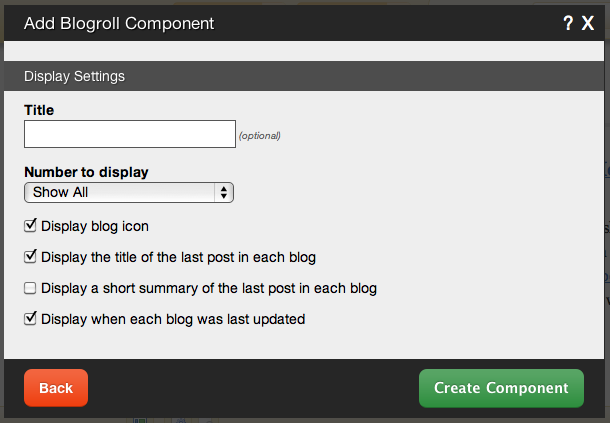Open the Show All dropdown

tap(128, 192)
